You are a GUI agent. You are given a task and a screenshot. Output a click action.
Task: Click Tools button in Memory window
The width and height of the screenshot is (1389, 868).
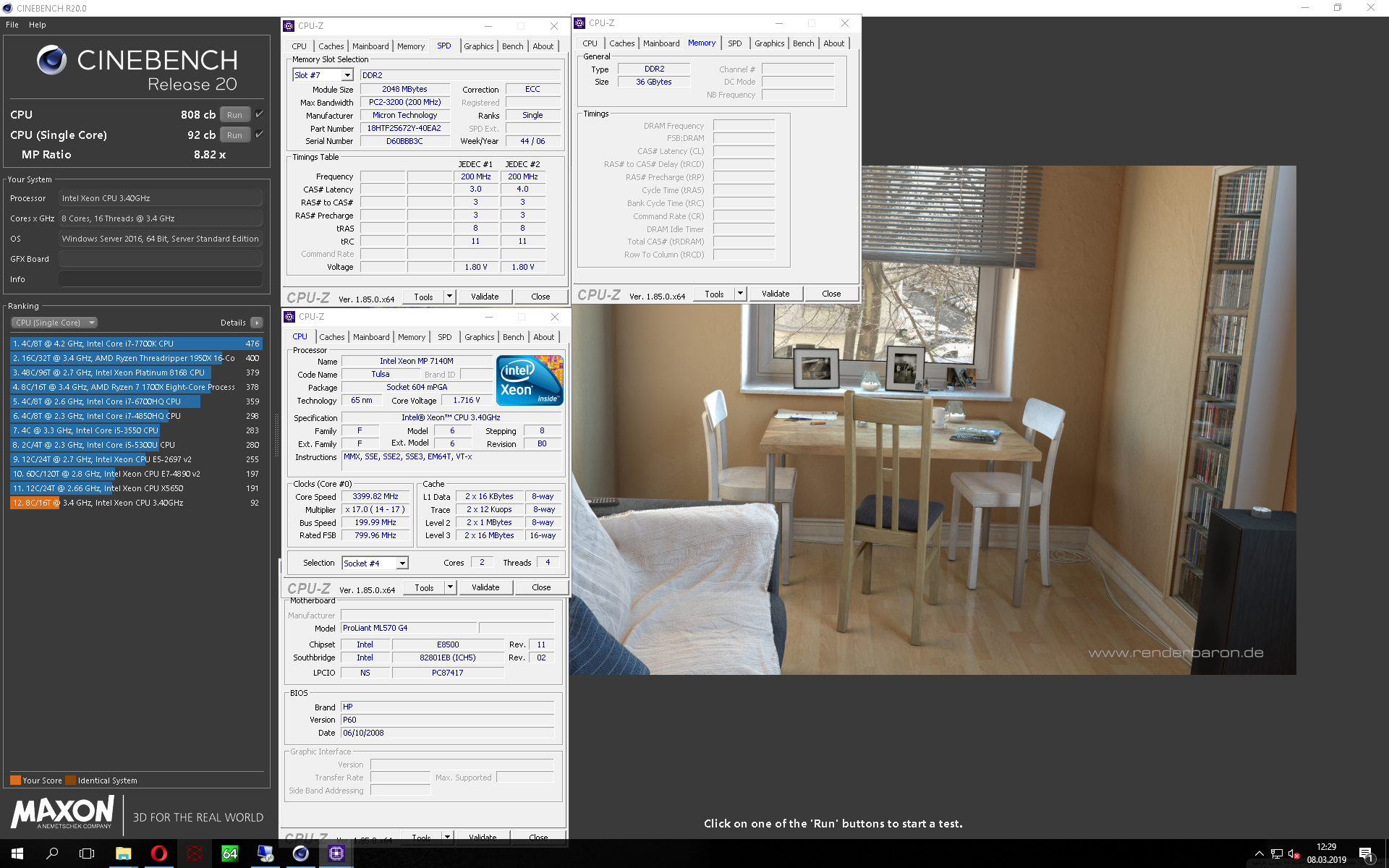coord(714,294)
